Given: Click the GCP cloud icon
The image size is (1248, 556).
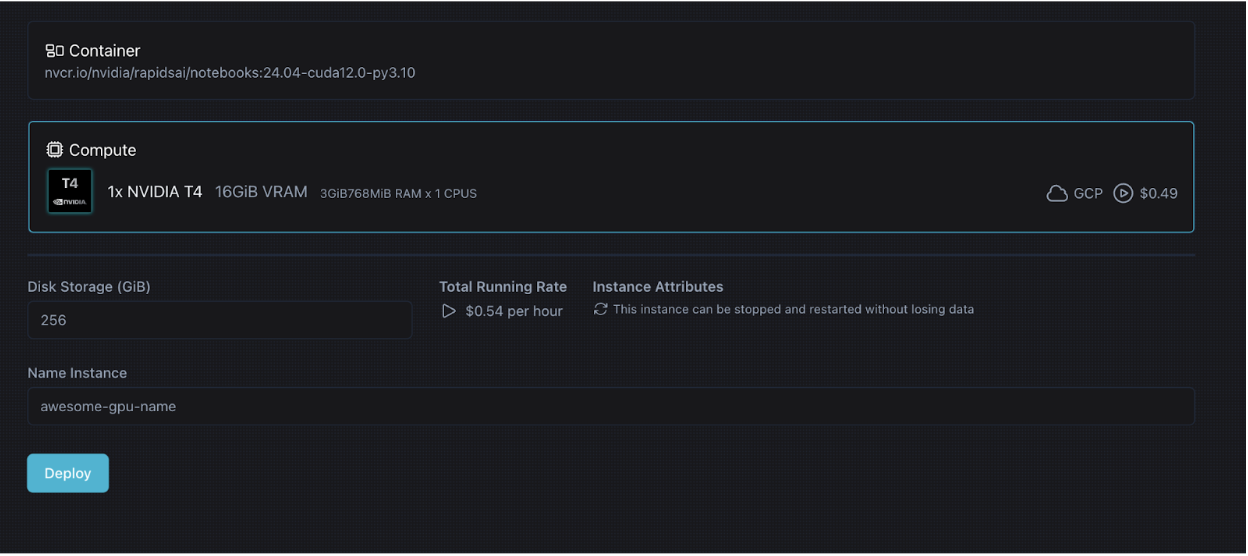Looking at the screenshot, I should click(x=1057, y=194).
